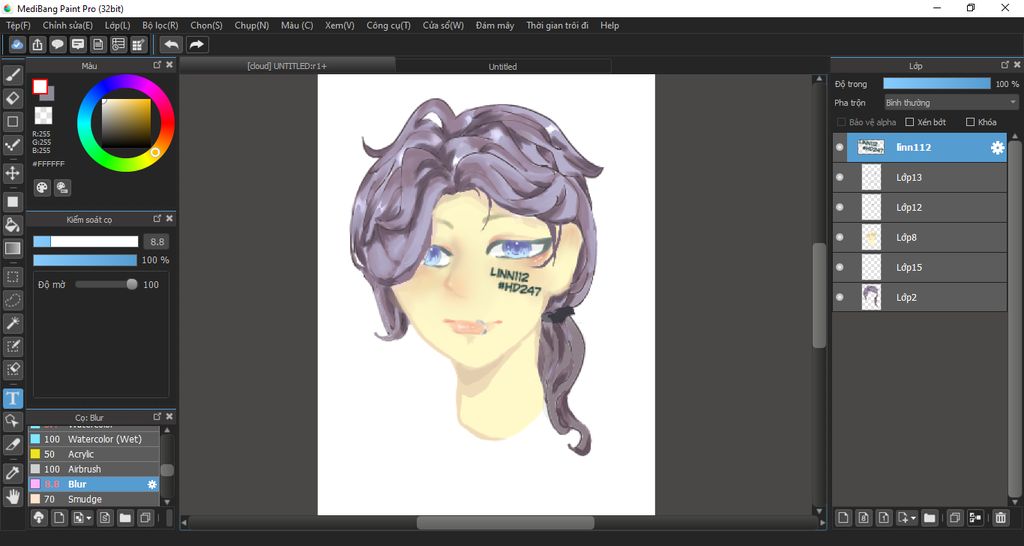Select the Magic Wand tool
Image resolution: width=1024 pixels, height=546 pixels.
point(12,323)
